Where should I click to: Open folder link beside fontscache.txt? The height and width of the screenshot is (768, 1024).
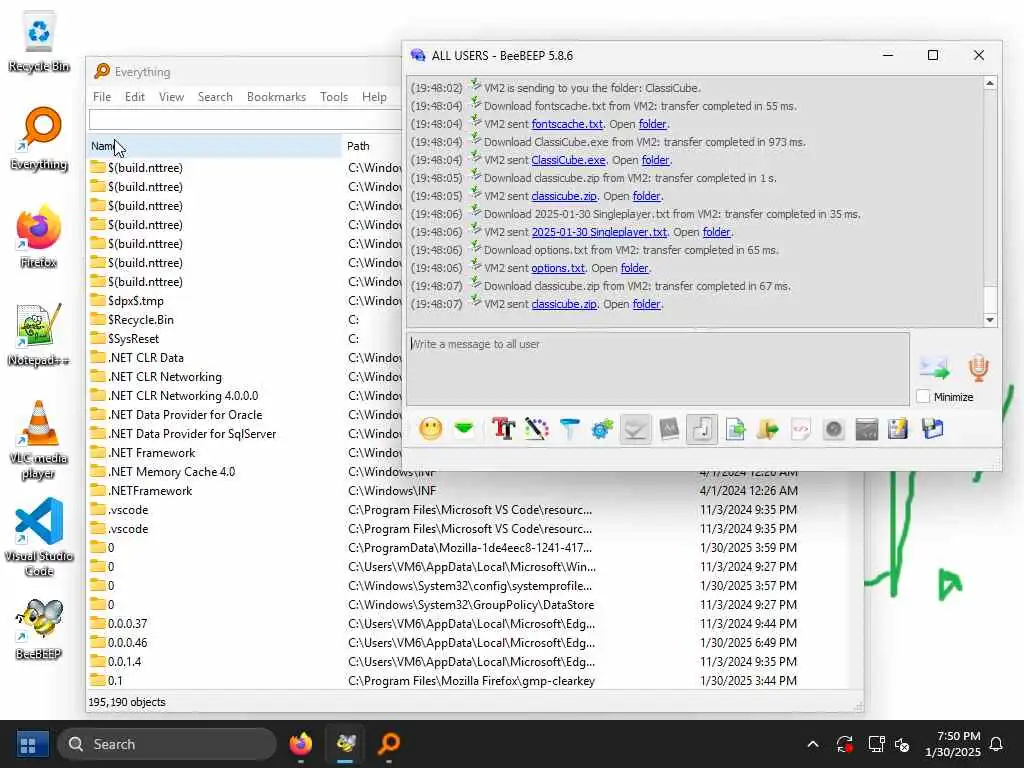click(x=652, y=124)
